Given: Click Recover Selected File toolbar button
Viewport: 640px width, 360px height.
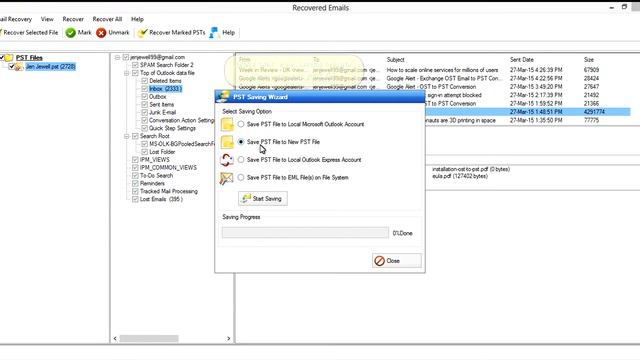Looking at the screenshot, I should 29,33.
